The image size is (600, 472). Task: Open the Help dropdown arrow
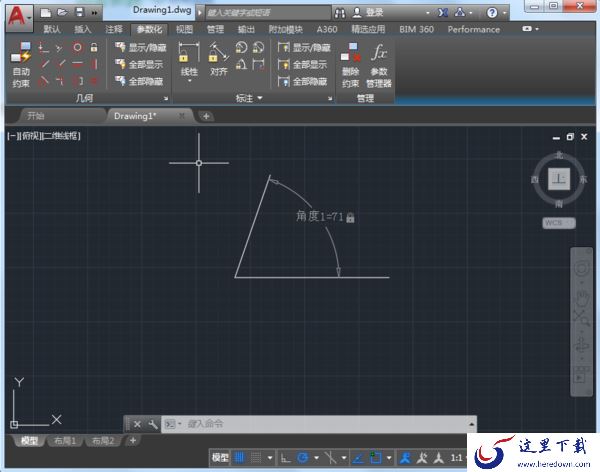point(505,13)
